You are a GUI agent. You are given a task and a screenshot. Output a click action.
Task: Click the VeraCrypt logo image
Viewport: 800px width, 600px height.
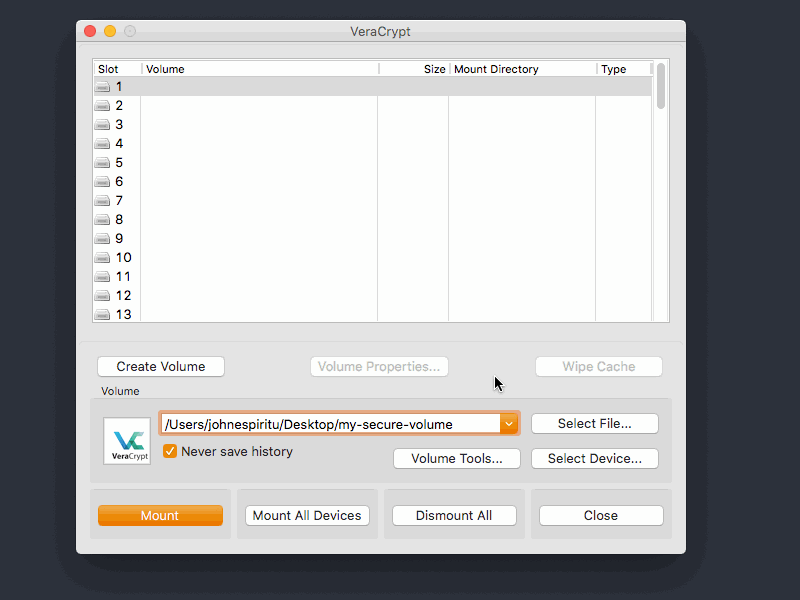pyautogui.click(x=127, y=441)
